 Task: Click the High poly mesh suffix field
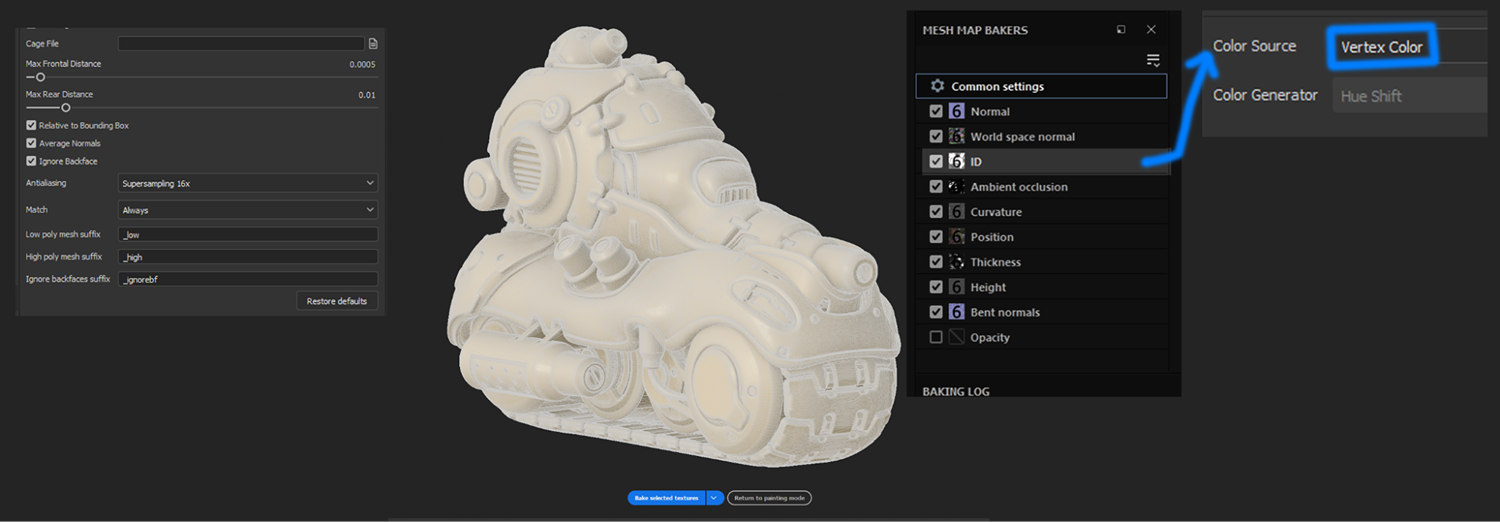248,257
